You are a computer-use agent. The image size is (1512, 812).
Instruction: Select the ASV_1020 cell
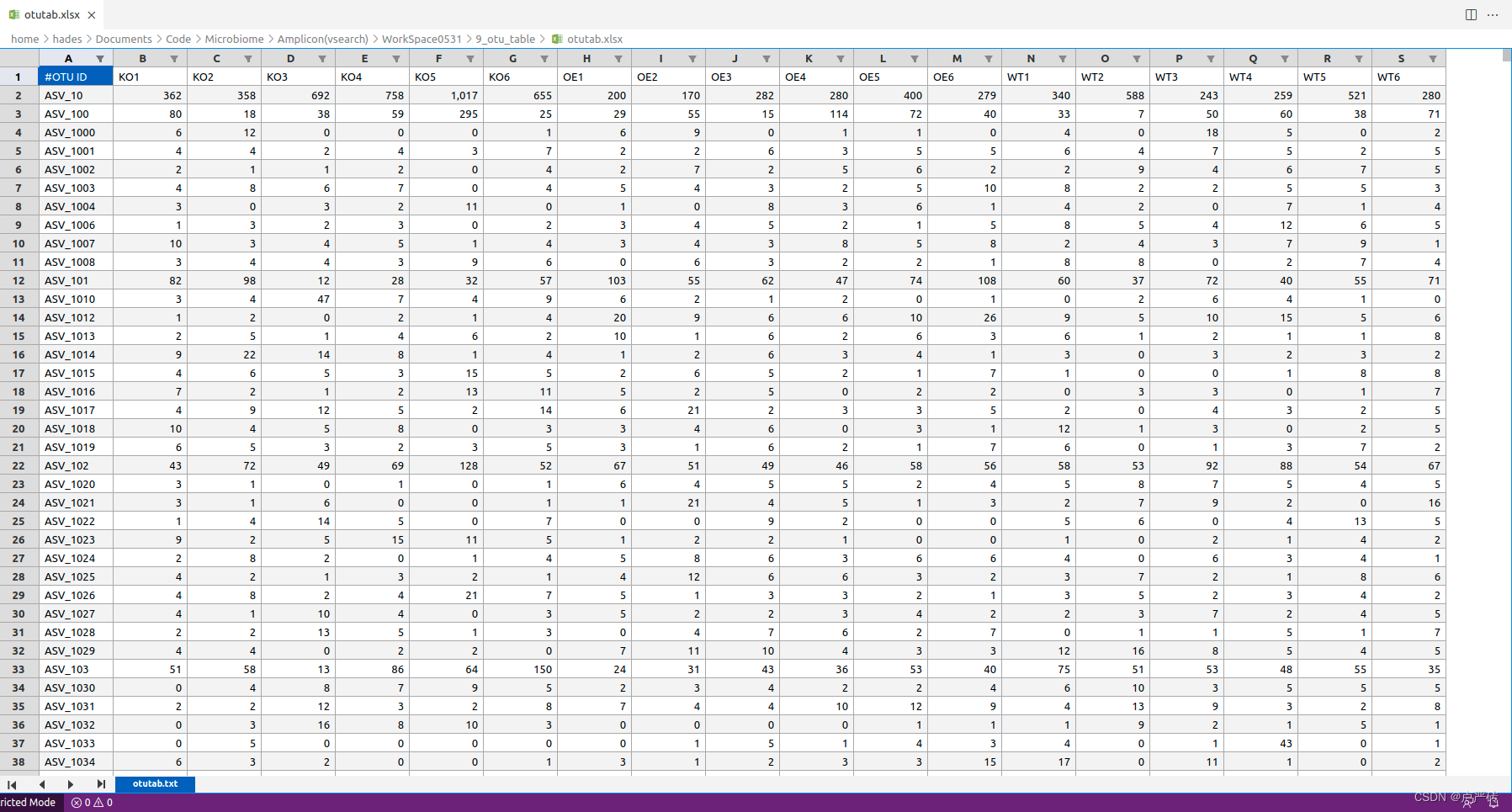coord(76,484)
